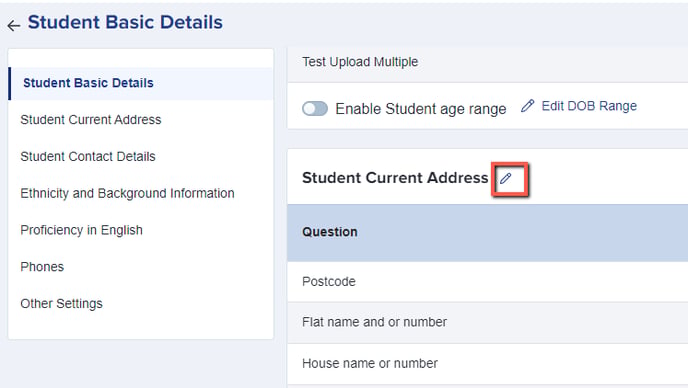The image size is (688, 388).
Task: Click the back arrow beside page title
Action: coord(14,25)
